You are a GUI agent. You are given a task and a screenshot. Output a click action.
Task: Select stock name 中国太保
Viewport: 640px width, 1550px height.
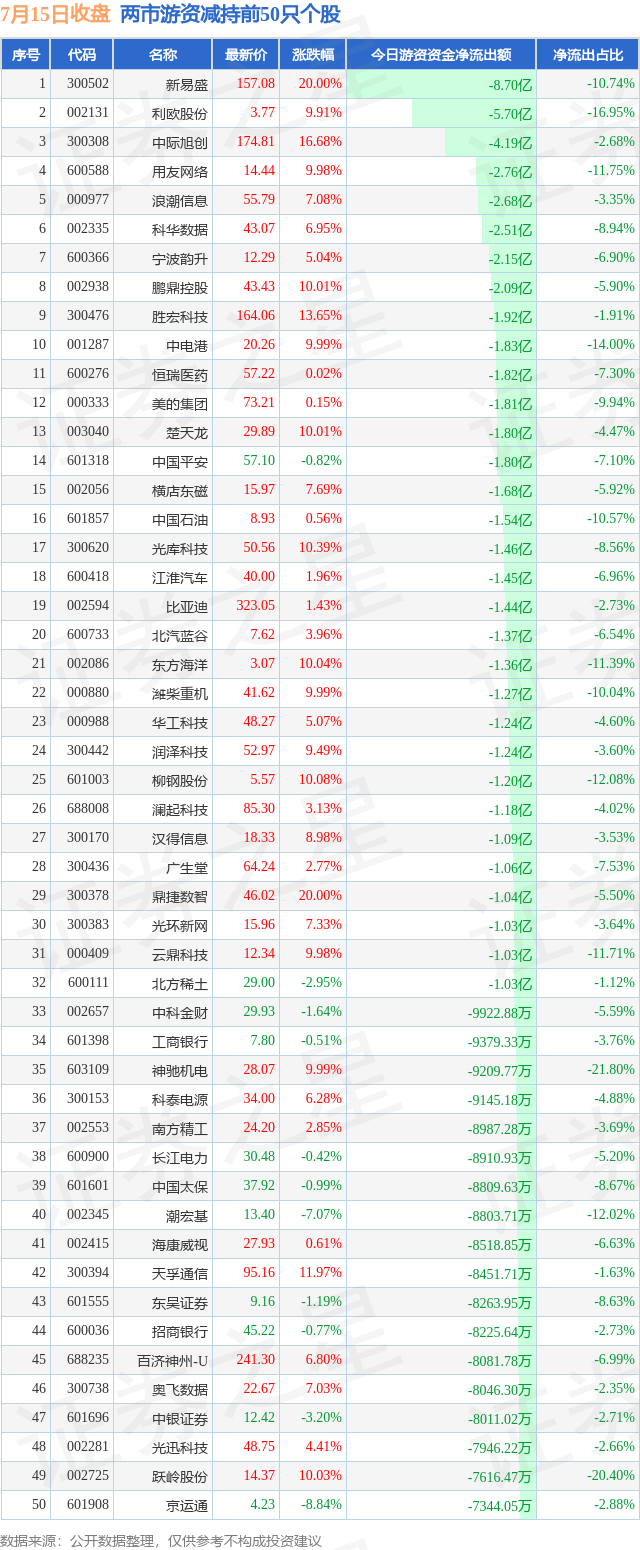click(x=180, y=1185)
